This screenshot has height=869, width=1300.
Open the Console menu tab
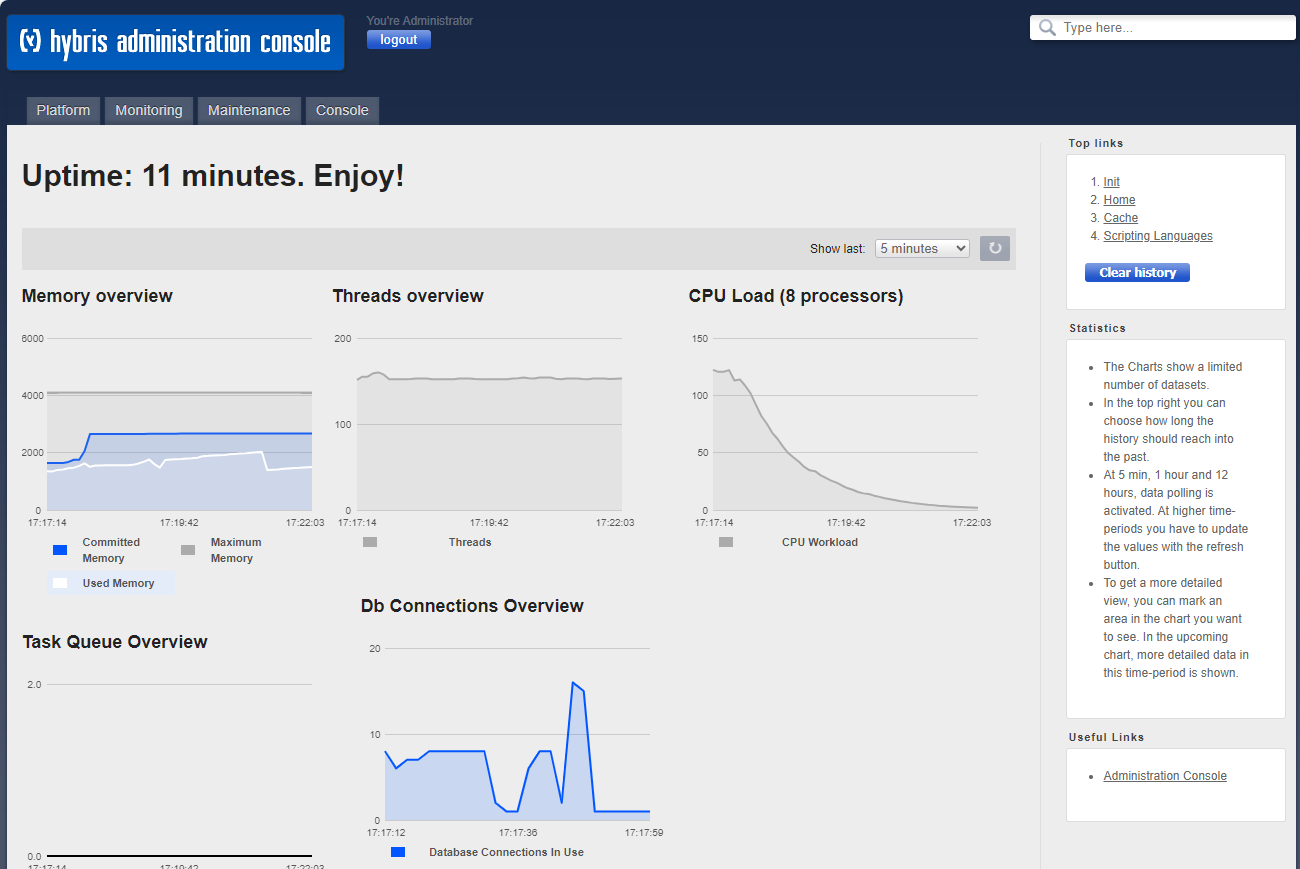(342, 110)
